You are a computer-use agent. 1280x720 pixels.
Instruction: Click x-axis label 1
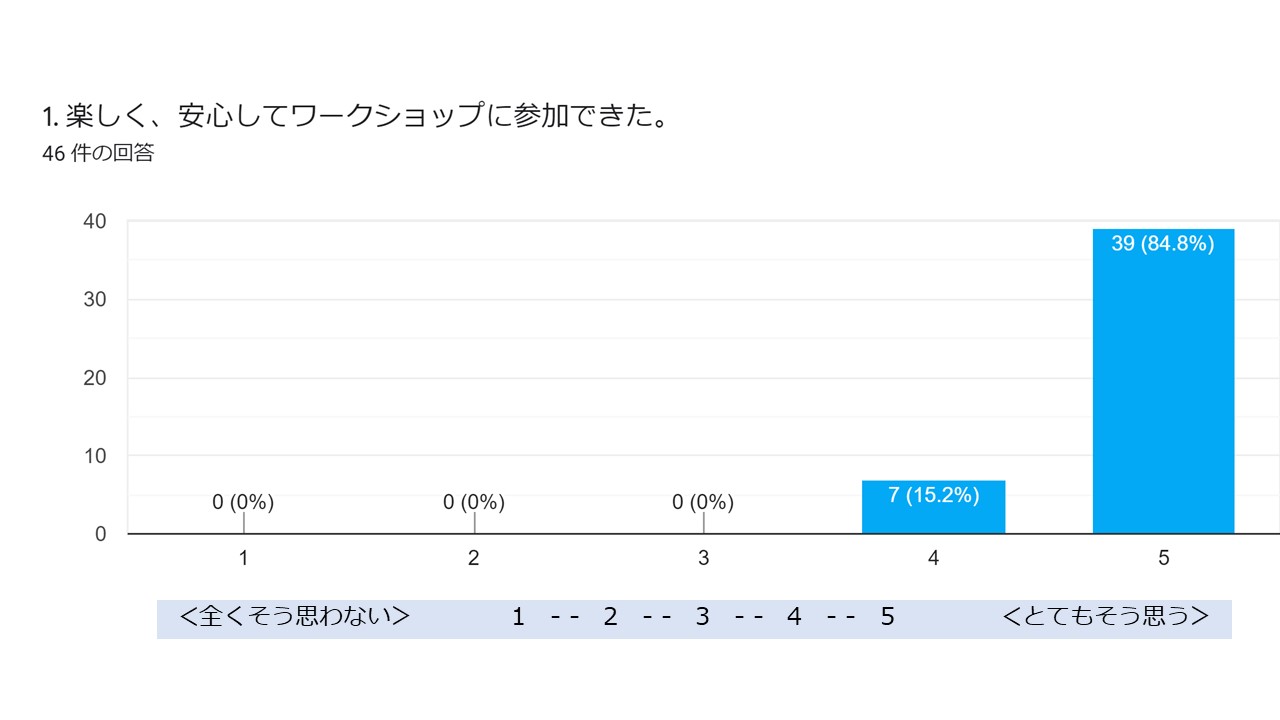coord(243,558)
